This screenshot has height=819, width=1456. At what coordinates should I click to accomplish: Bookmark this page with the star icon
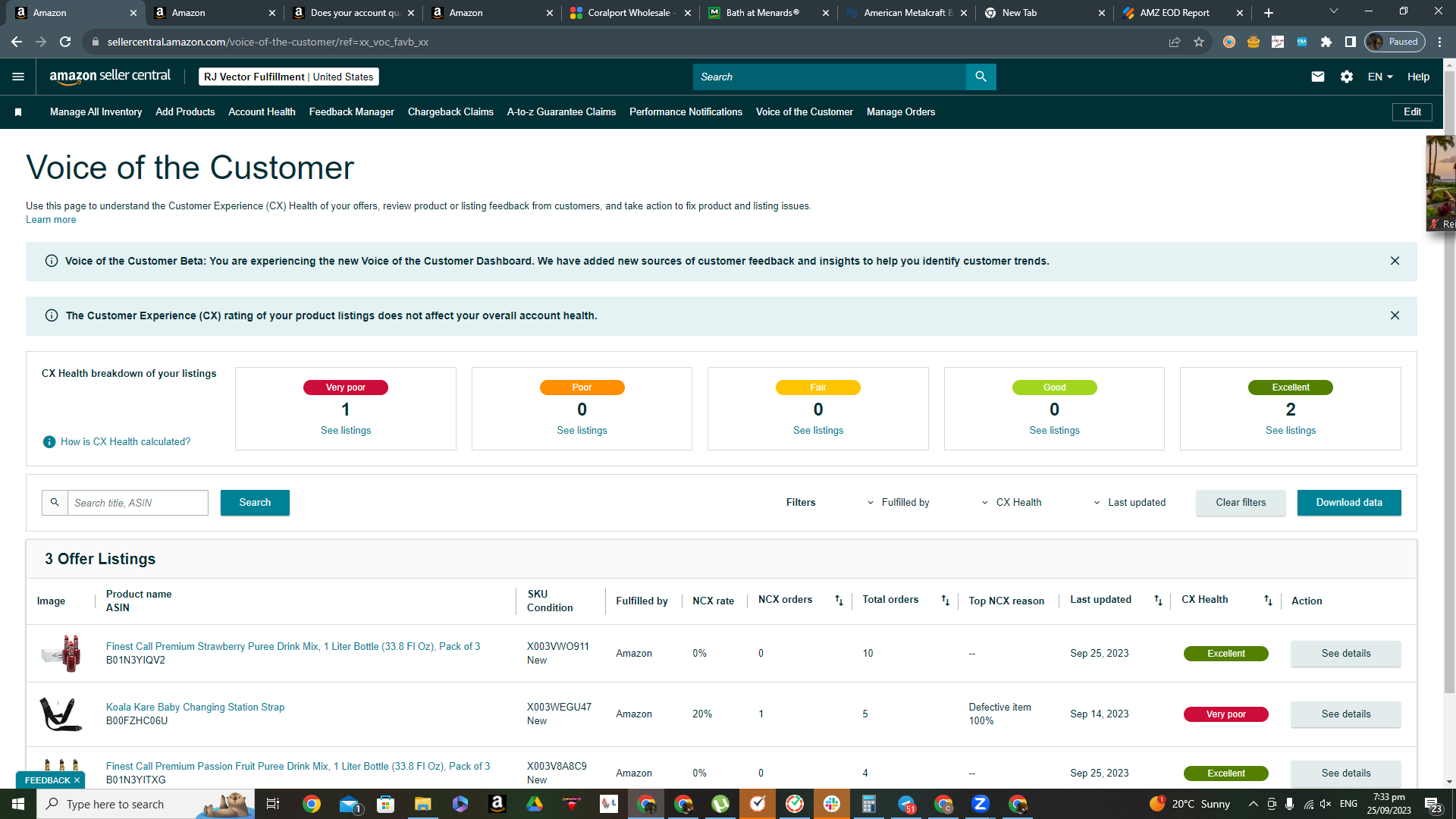pyautogui.click(x=1199, y=42)
